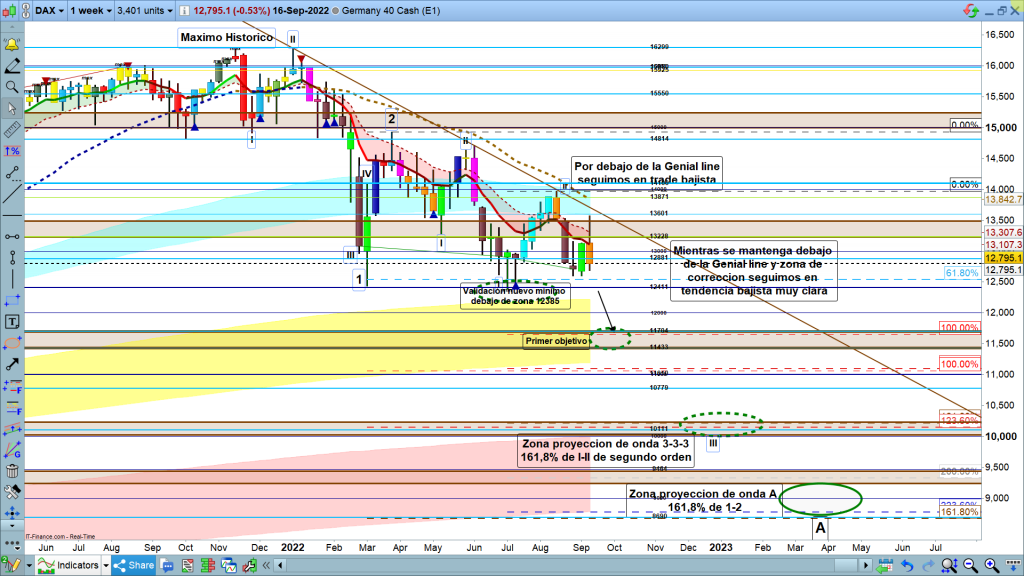Click the alert bell icon
Viewport: 1024px width, 576px height.
tap(12, 46)
